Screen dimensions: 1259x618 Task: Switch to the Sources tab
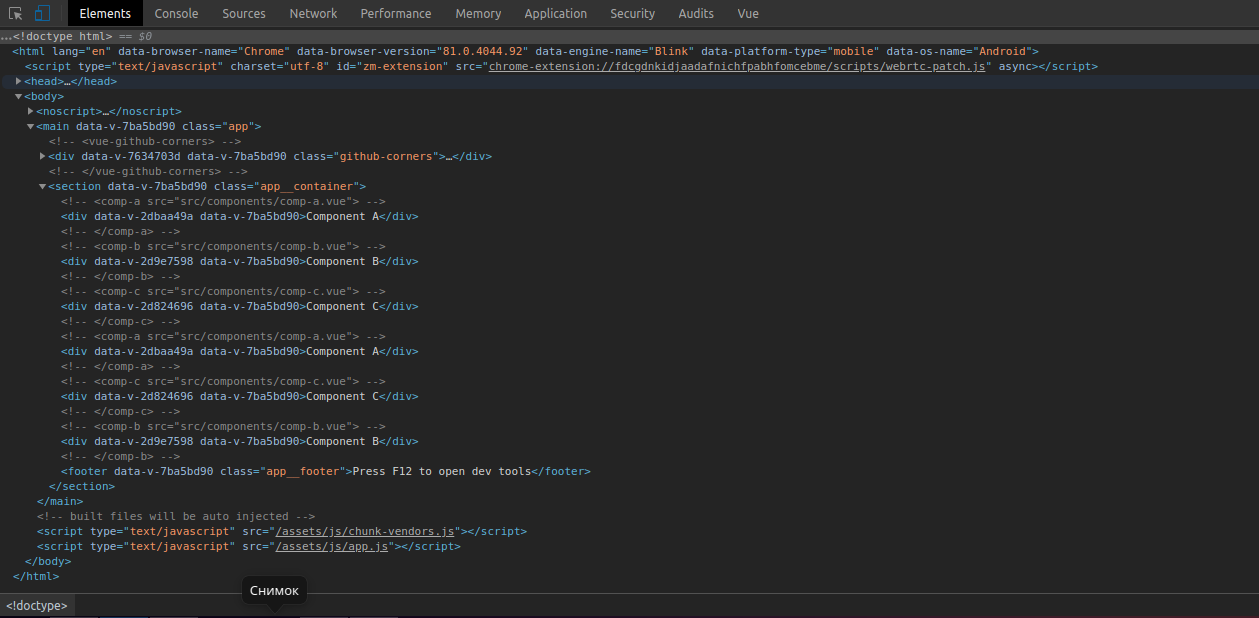(x=244, y=13)
